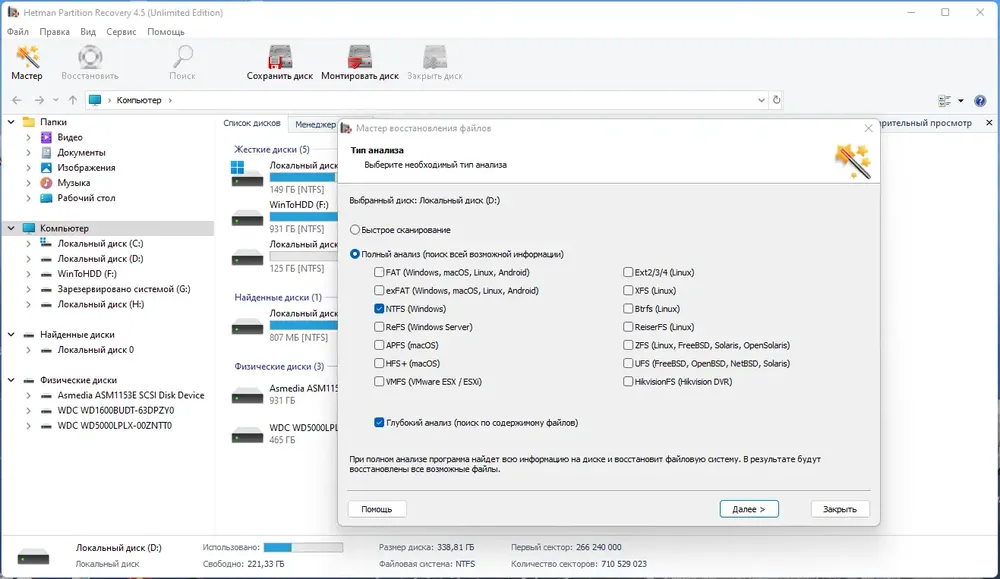1000x579 pixels.
Task: Select the 149 ГБ NTFS Windows disk icon
Action: coord(247,175)
